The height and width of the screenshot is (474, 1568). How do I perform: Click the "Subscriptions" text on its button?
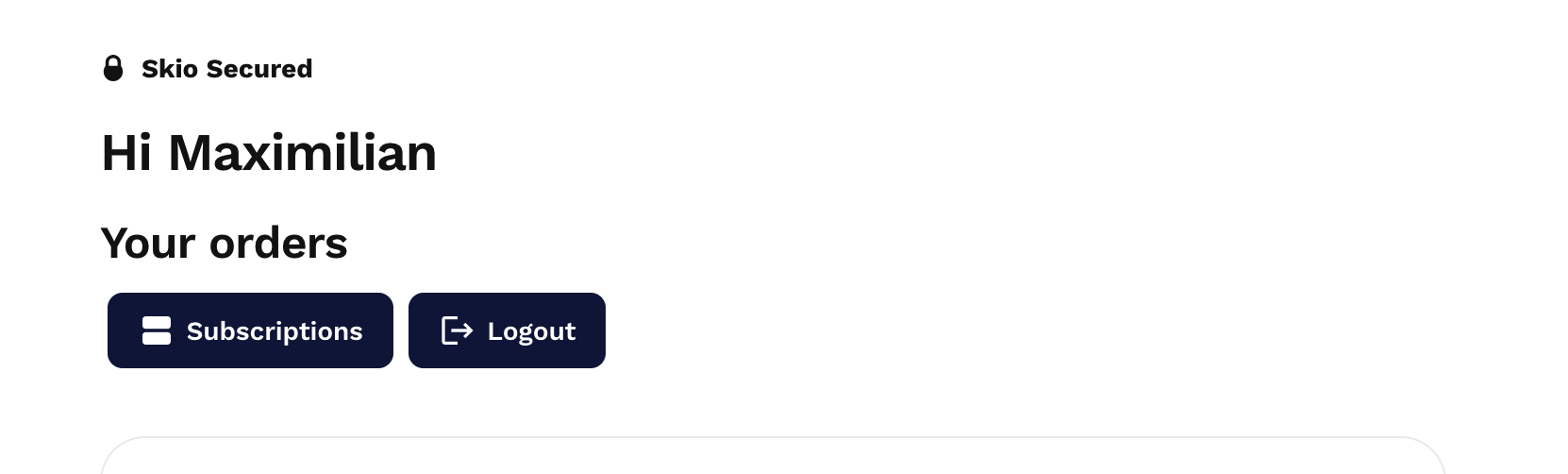[275, 331]
